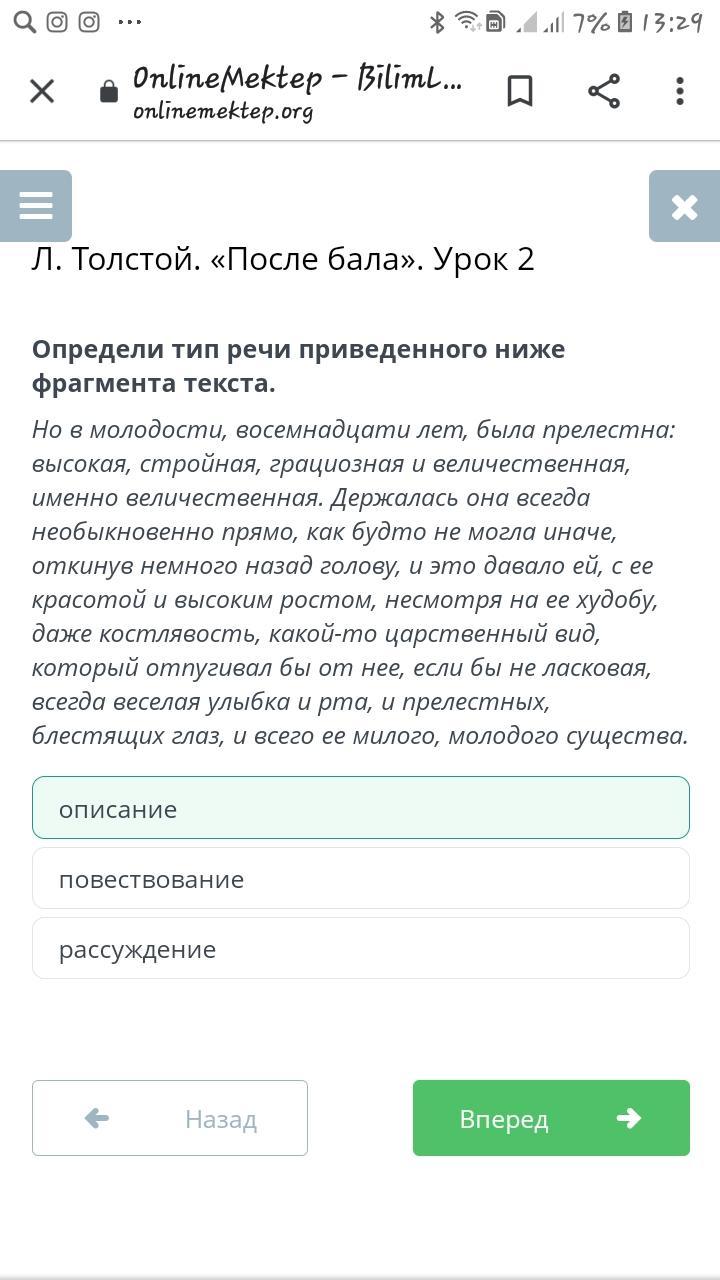Open the hamburger side menu
Viewport: 720px width, 1280px height.
[36, 206]
